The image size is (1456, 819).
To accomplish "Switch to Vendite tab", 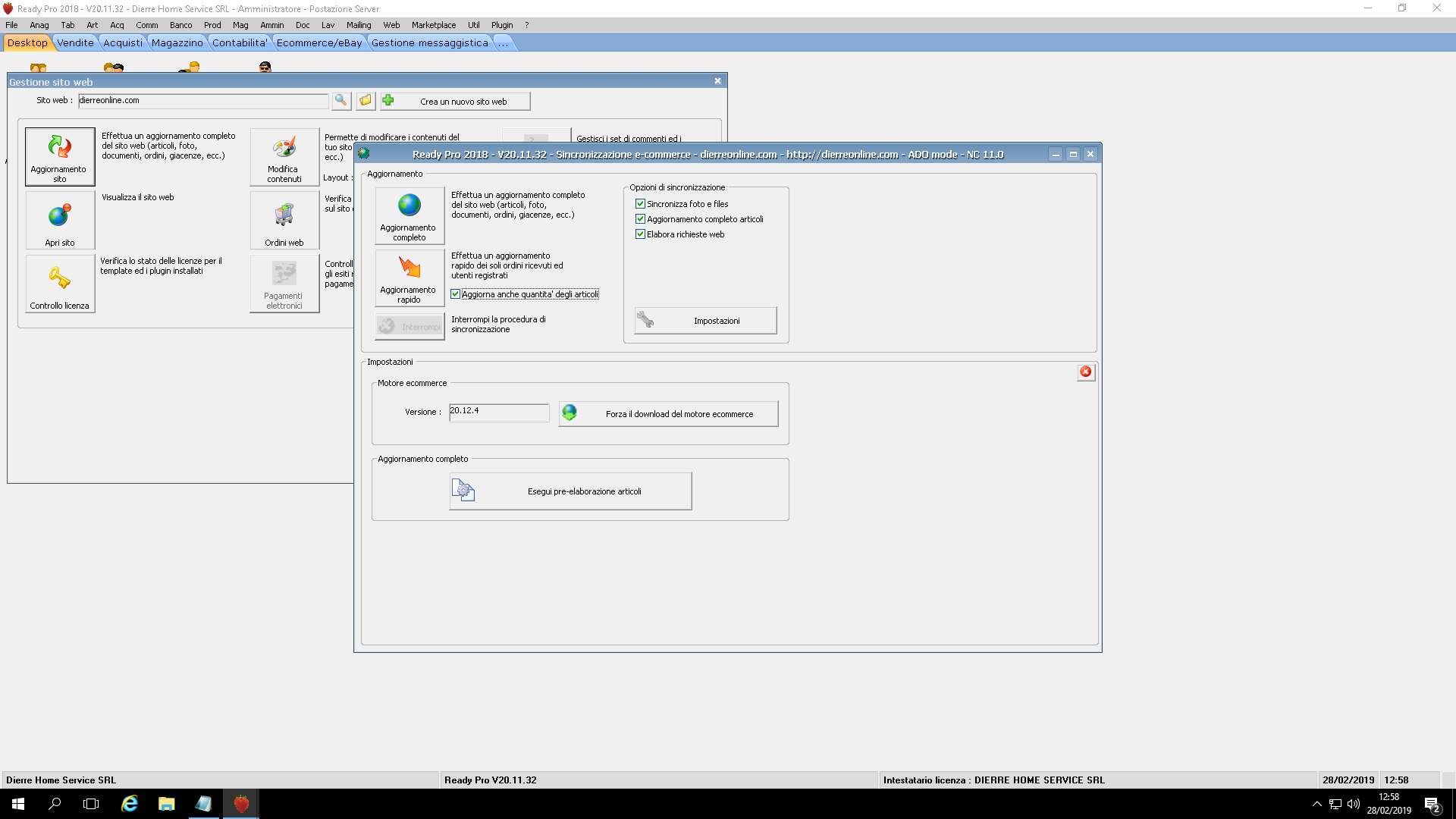I will coord(75,42).
